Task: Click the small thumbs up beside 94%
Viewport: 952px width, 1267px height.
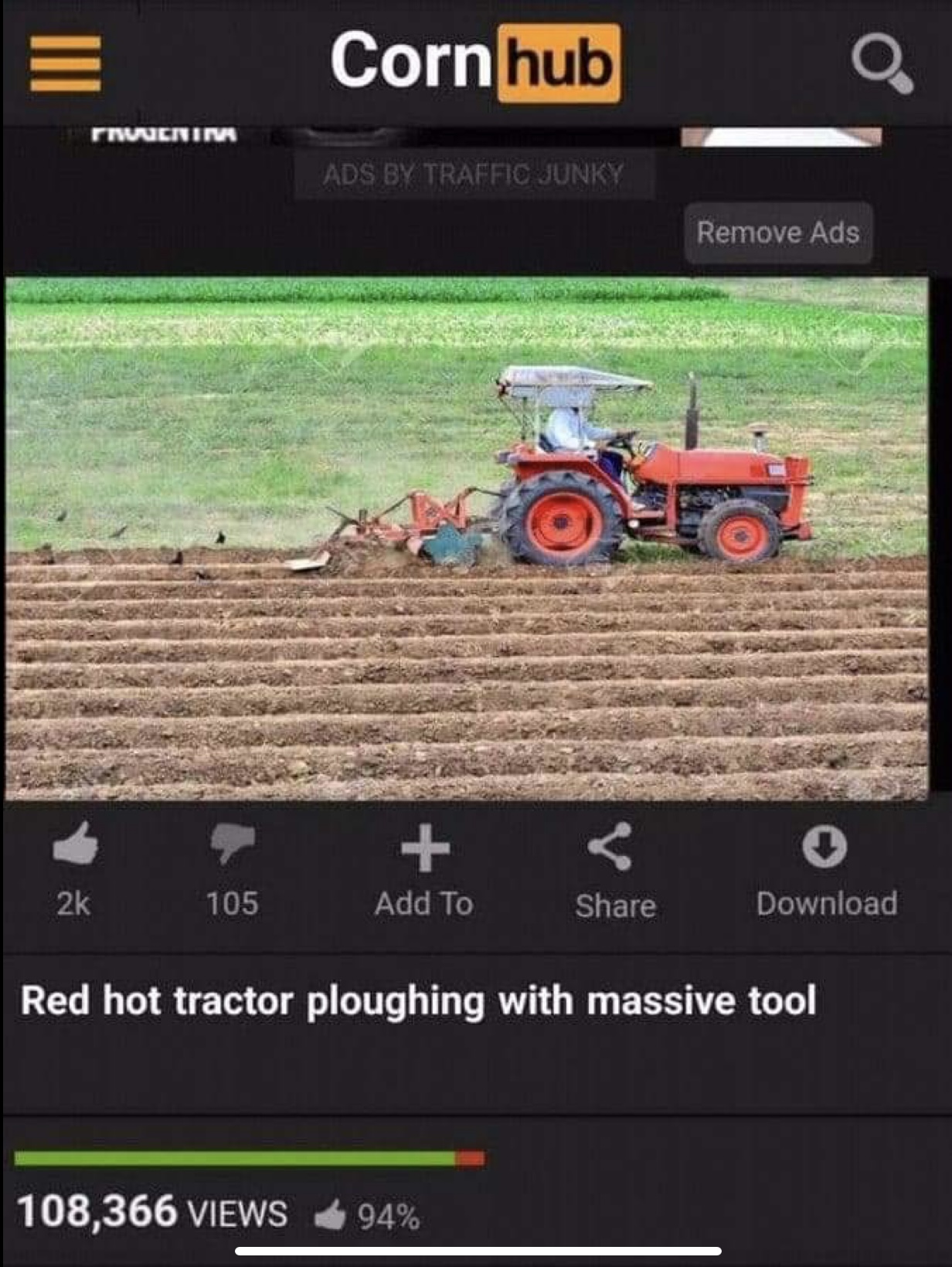Action: pyautogui.click(x=330, y=1216)
